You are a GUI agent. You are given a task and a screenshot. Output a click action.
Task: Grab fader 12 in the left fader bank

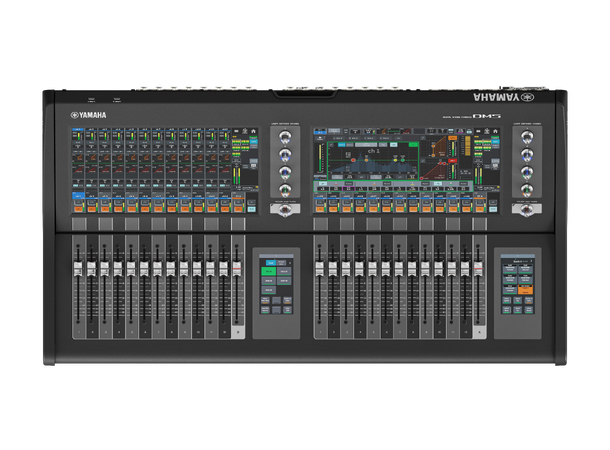coord(223,269)
